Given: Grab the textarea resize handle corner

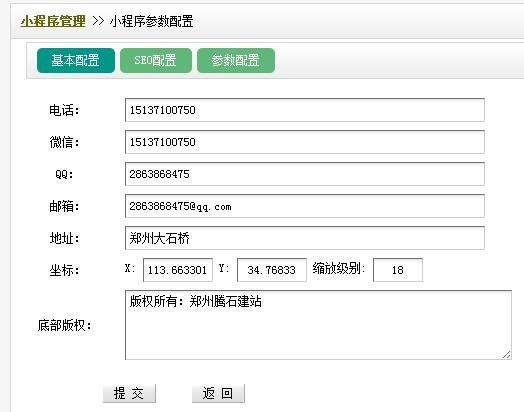Looking at the screenshot, I should (507, 355).
